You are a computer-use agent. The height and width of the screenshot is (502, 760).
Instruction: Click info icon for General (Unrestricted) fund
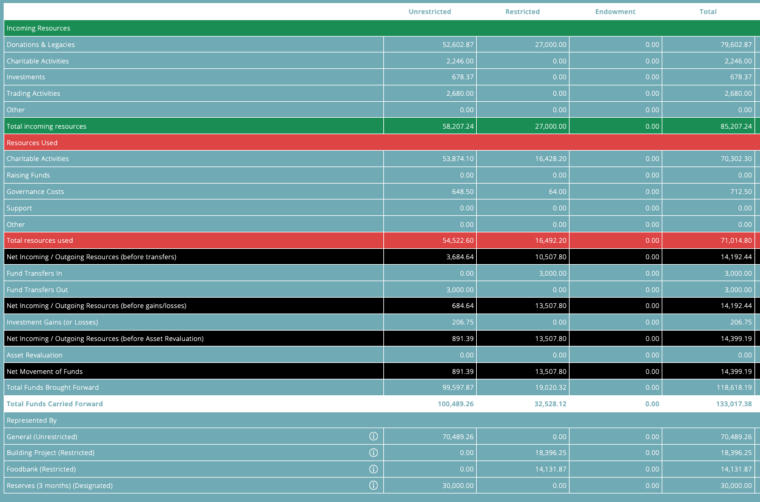[373, 436]
